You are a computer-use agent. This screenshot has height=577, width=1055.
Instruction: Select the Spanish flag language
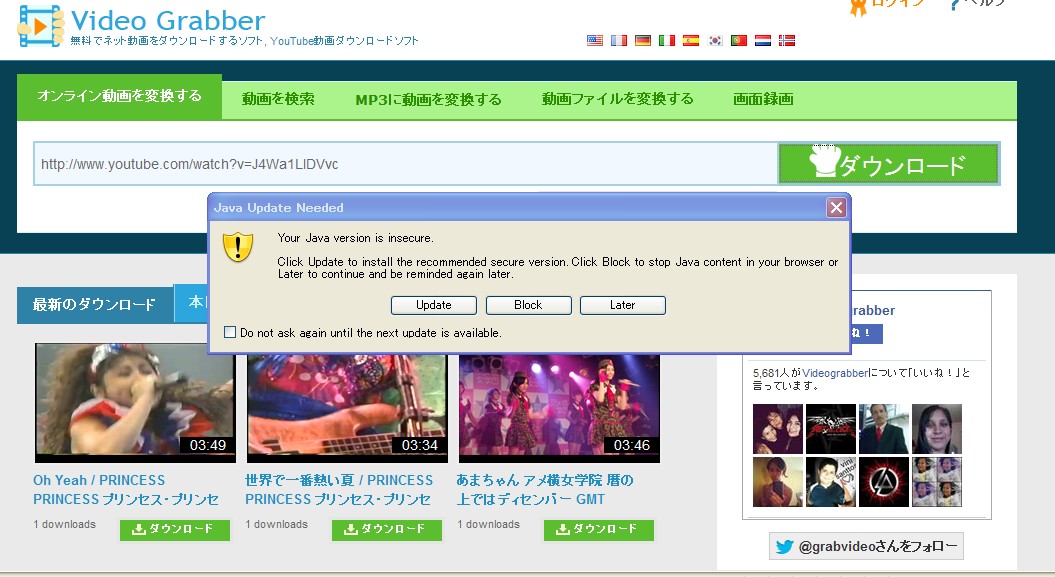pos(691,40)
